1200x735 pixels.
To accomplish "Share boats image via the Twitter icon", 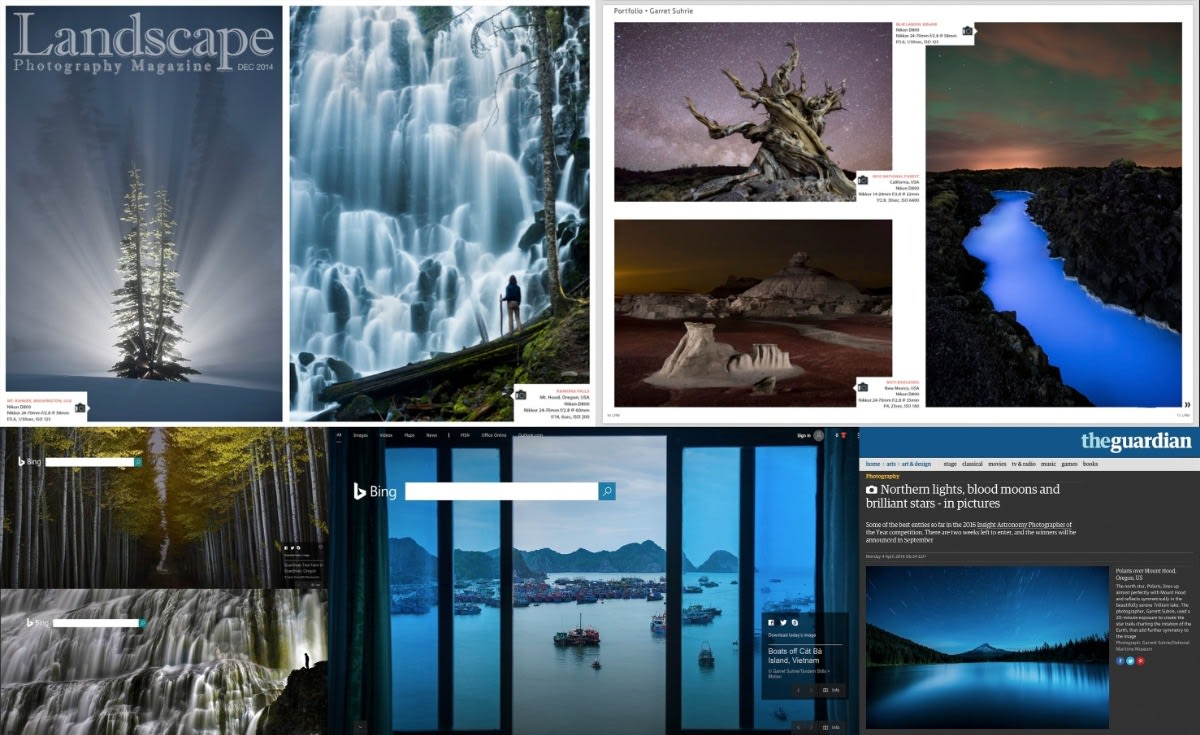I will click(783, 623).
